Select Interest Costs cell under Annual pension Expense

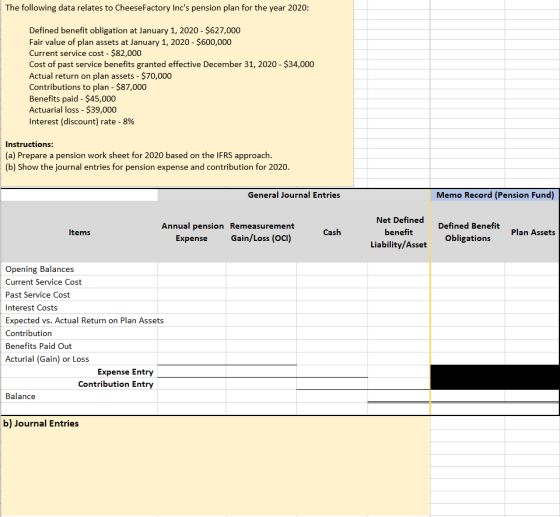(191, 307)
